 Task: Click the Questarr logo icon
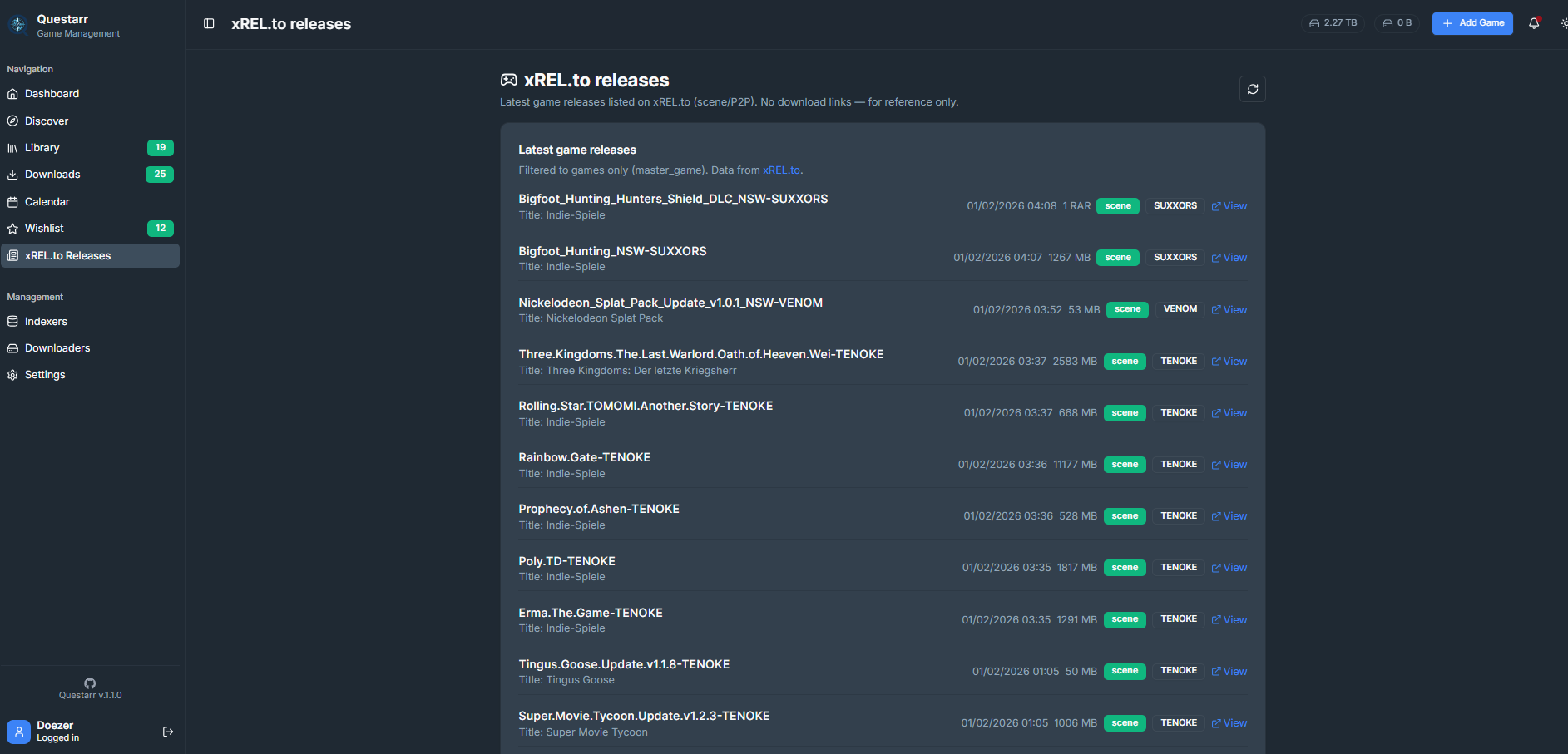[17, 25]
